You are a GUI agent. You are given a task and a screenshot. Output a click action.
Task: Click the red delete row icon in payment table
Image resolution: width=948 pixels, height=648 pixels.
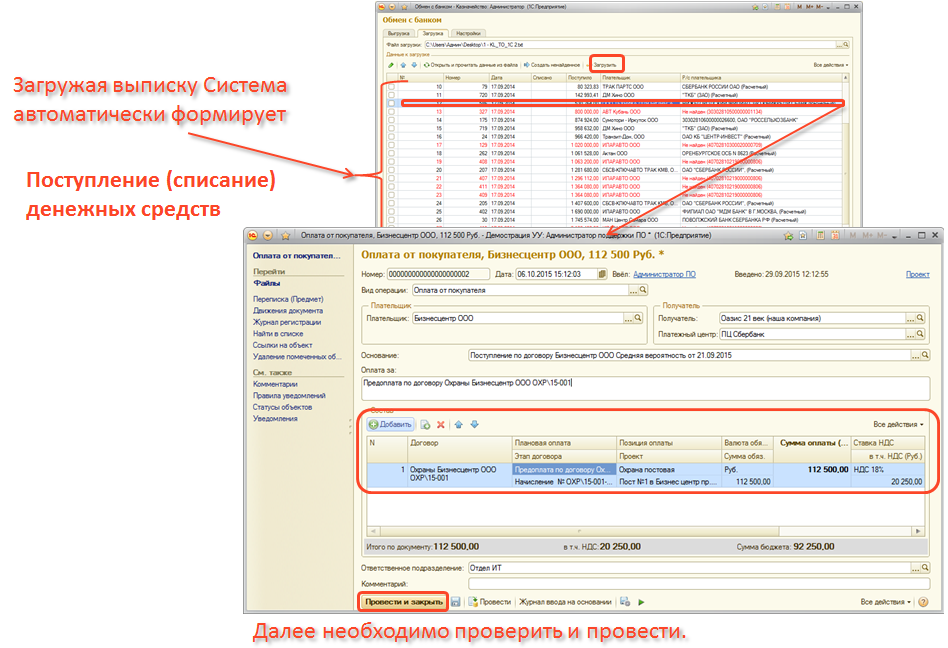pos(440,424)
